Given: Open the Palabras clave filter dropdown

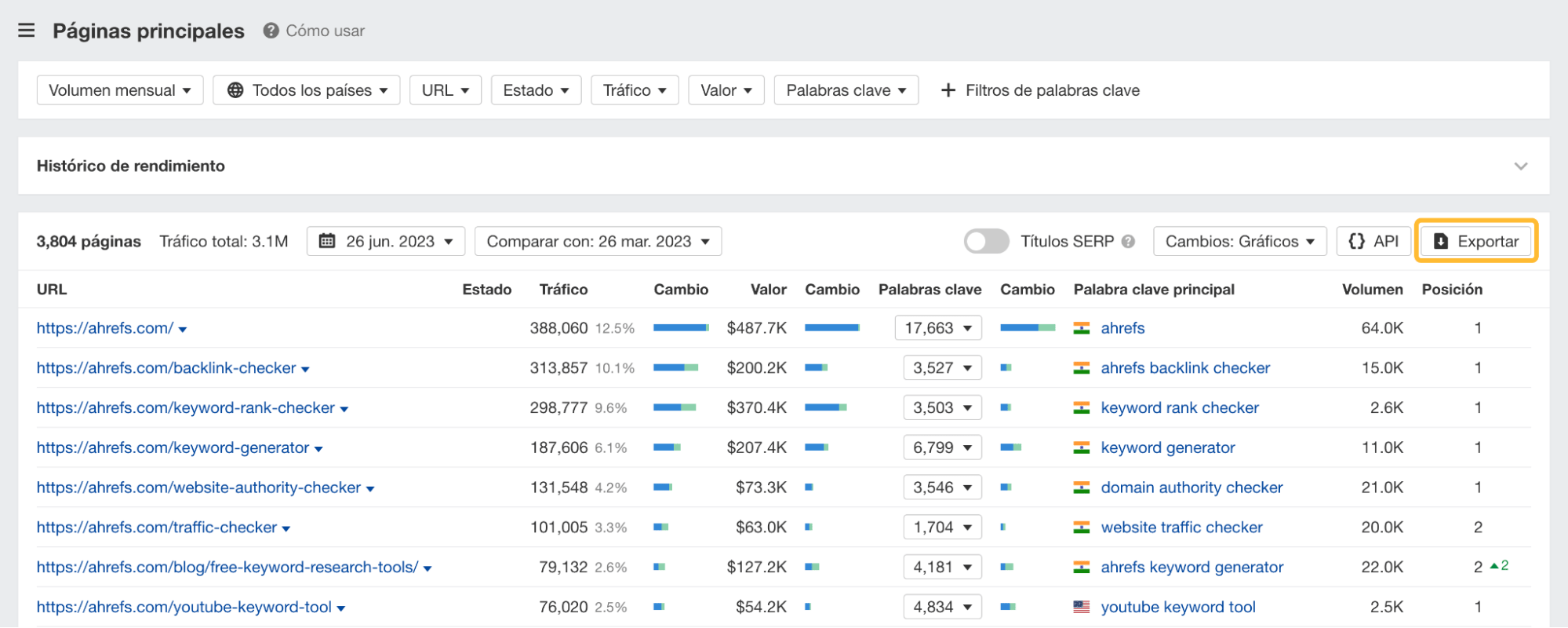Looking at the screenshot, I should pyautogui.click(x=846, y=90).
